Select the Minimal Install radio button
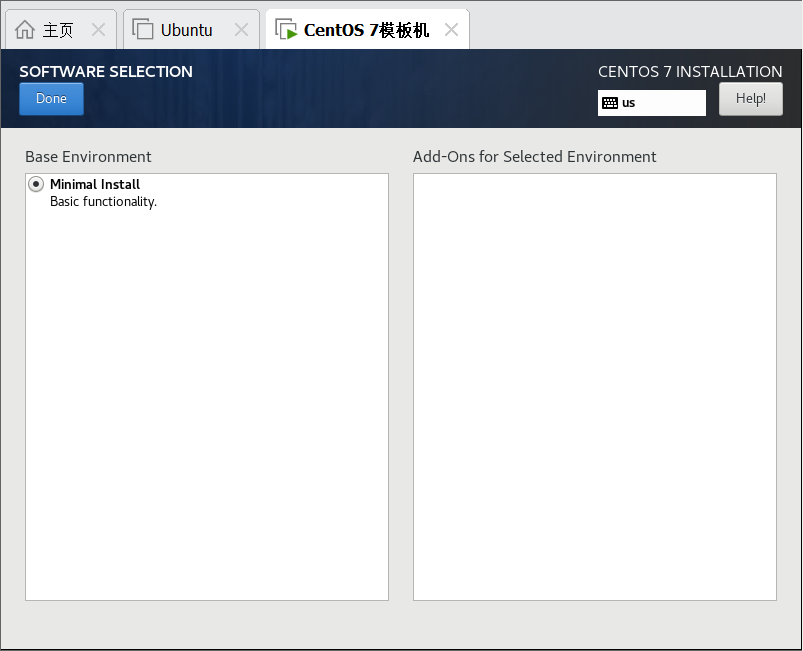Screen dimensions: 803x651 [x=36, y=184]
